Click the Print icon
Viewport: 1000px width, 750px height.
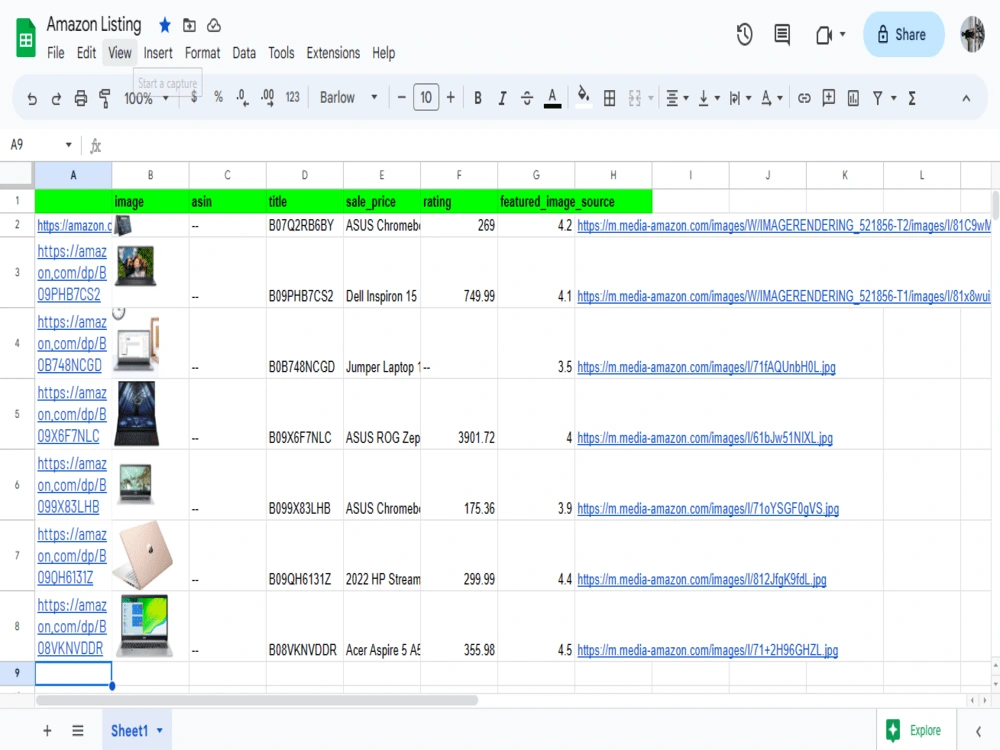click(x=80, y=98)
